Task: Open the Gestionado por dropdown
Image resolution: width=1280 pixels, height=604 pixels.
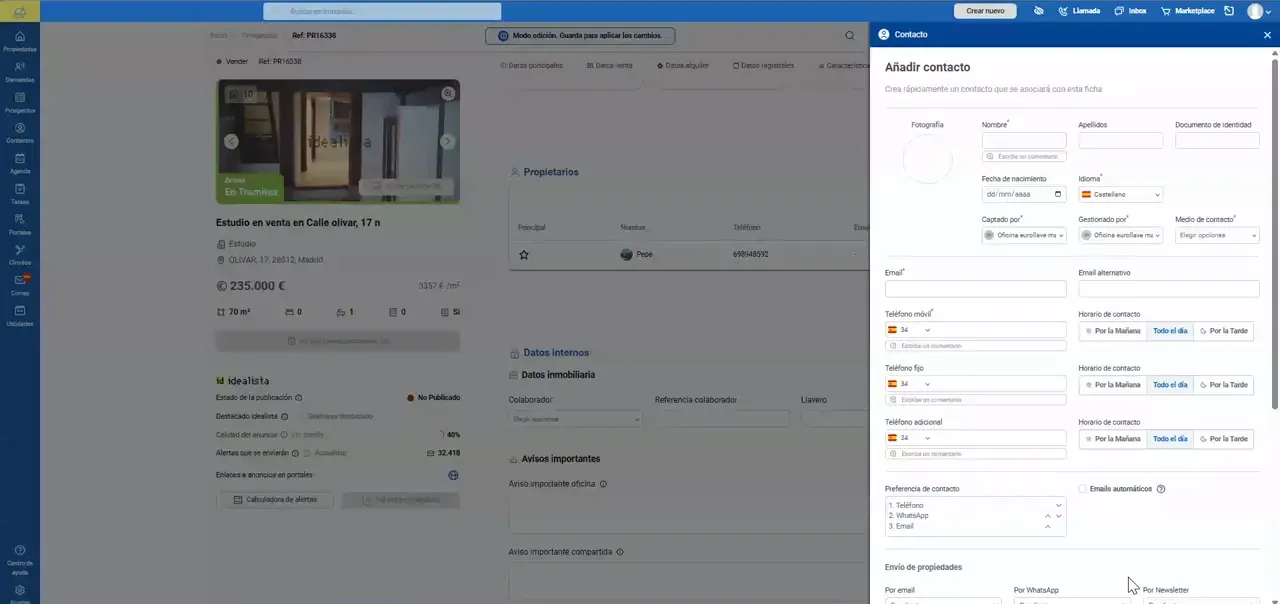Action: click(x=1120, y=235)
